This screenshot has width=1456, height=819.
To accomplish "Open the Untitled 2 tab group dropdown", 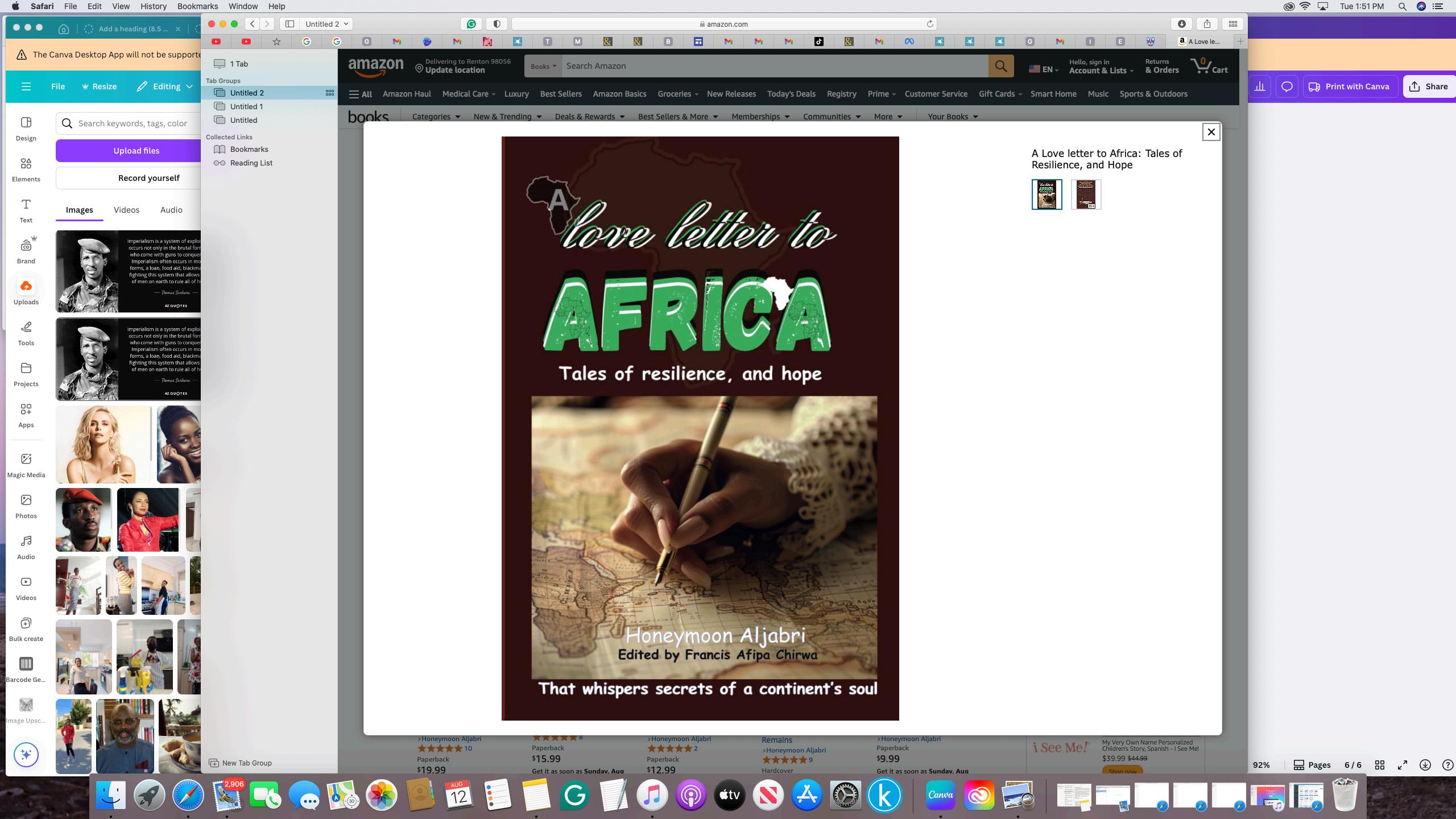I will 327,24.
